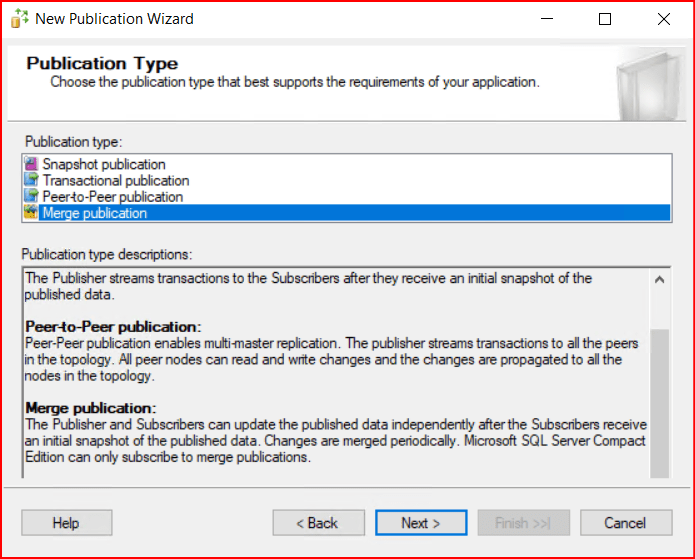
Task: Click the descriptions scrollbar thumb
Action: point(659,400)
